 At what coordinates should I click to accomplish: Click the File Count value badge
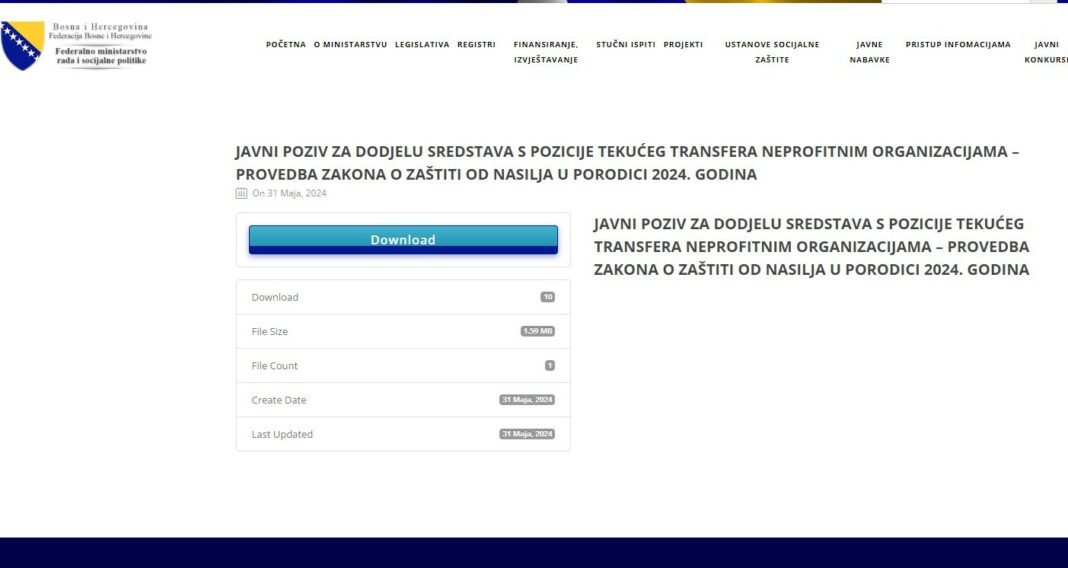pos(550,366)
